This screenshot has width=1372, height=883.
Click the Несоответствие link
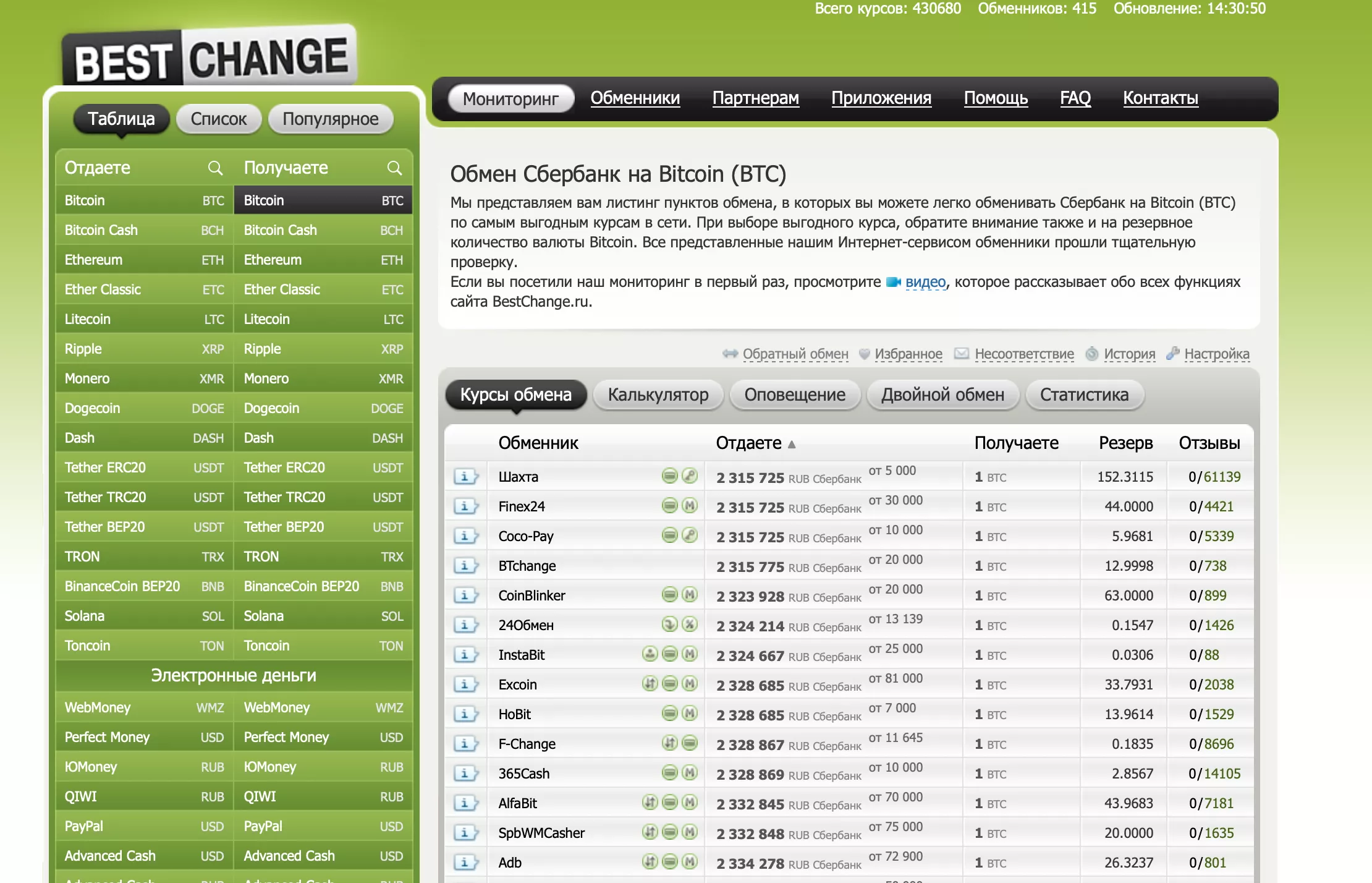click(x=1024, y=354)
